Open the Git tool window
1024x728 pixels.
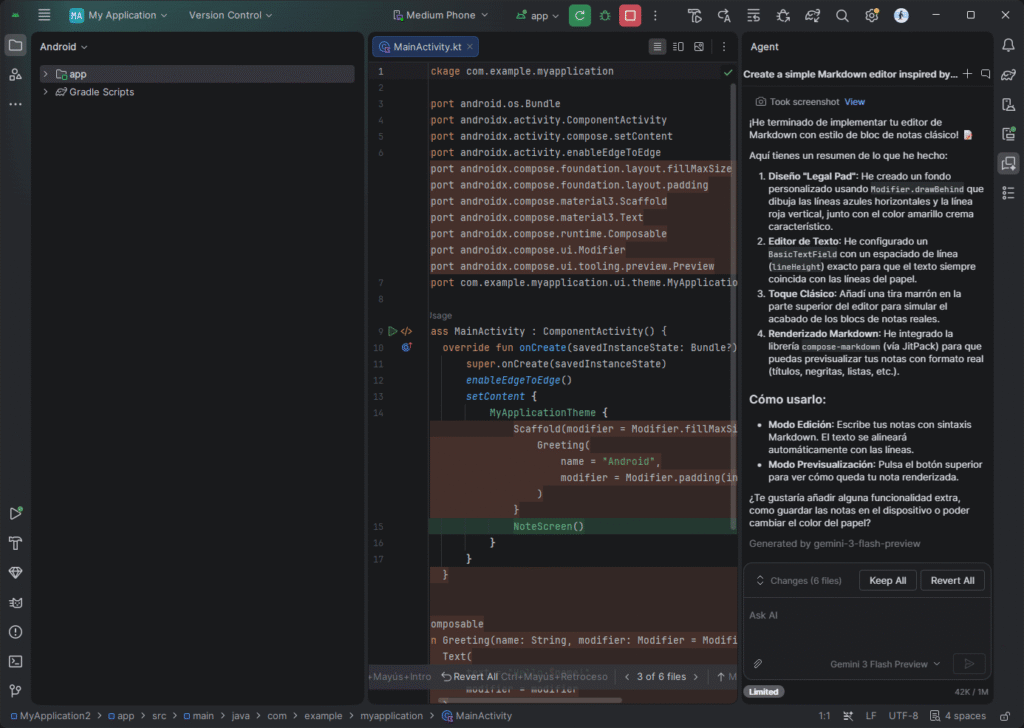(15, 690)
